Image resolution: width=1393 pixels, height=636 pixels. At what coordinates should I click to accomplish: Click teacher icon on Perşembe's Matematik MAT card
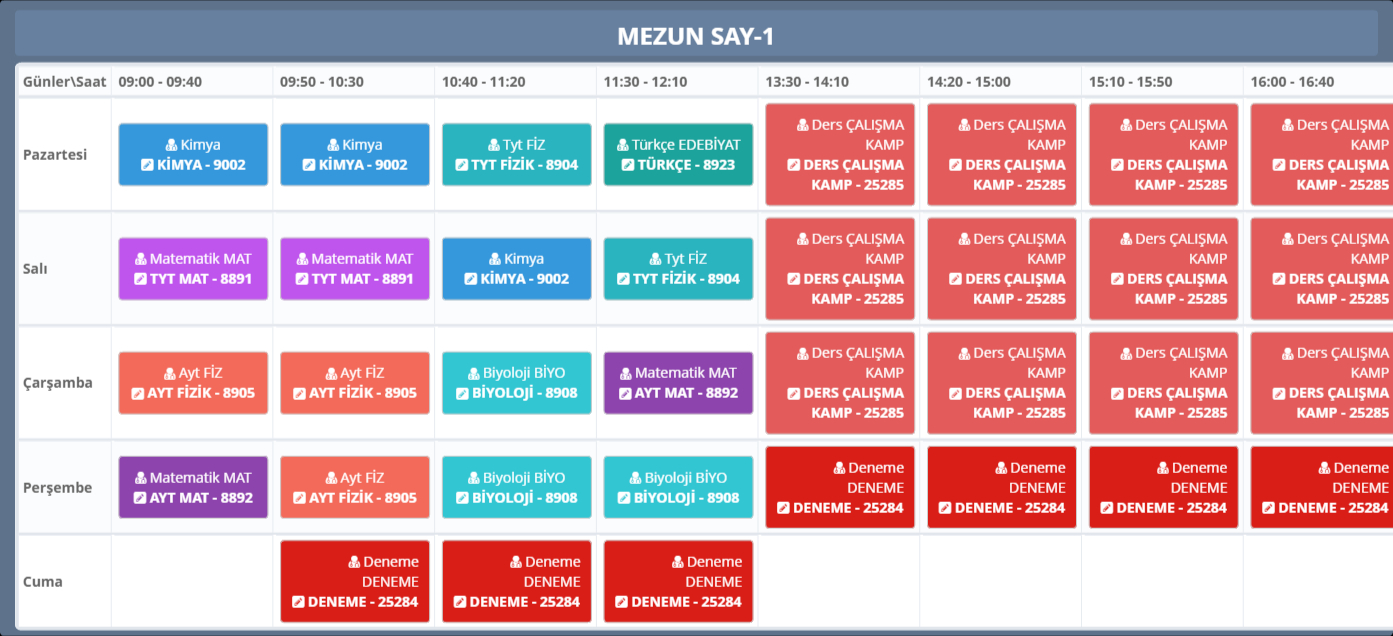click(141, 478)
